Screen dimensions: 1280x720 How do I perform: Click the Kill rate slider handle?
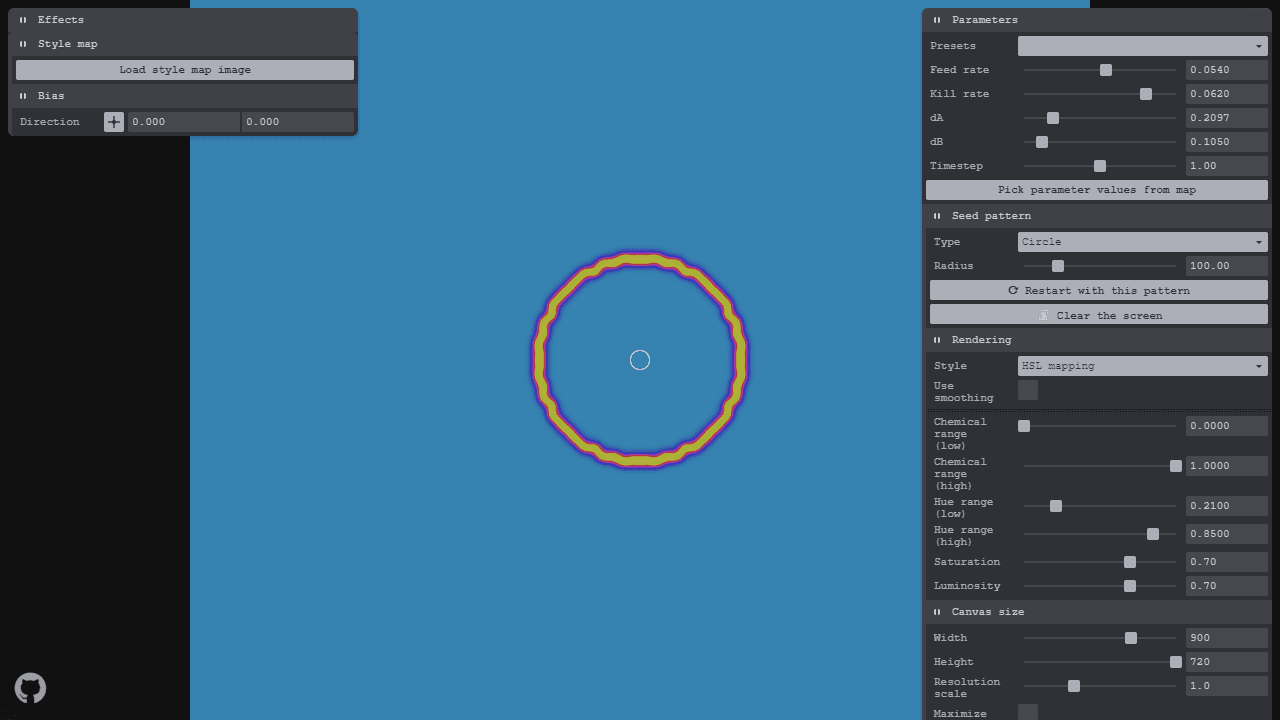coord(1146,94)
